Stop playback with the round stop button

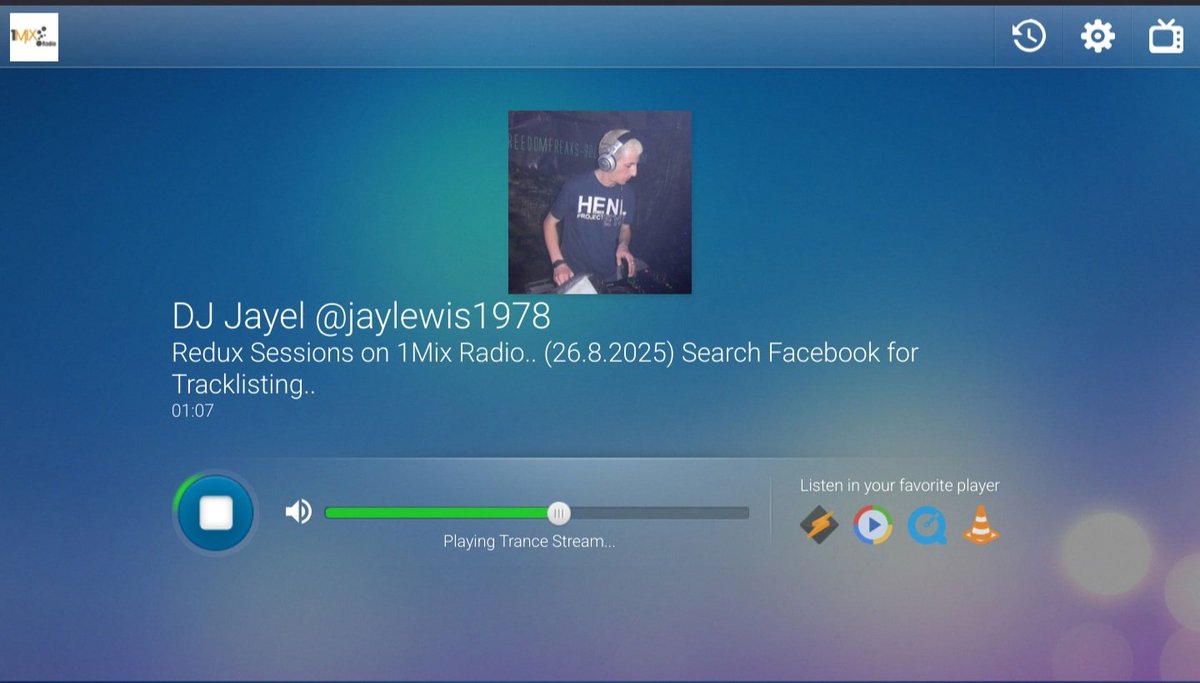coord(216,513)
